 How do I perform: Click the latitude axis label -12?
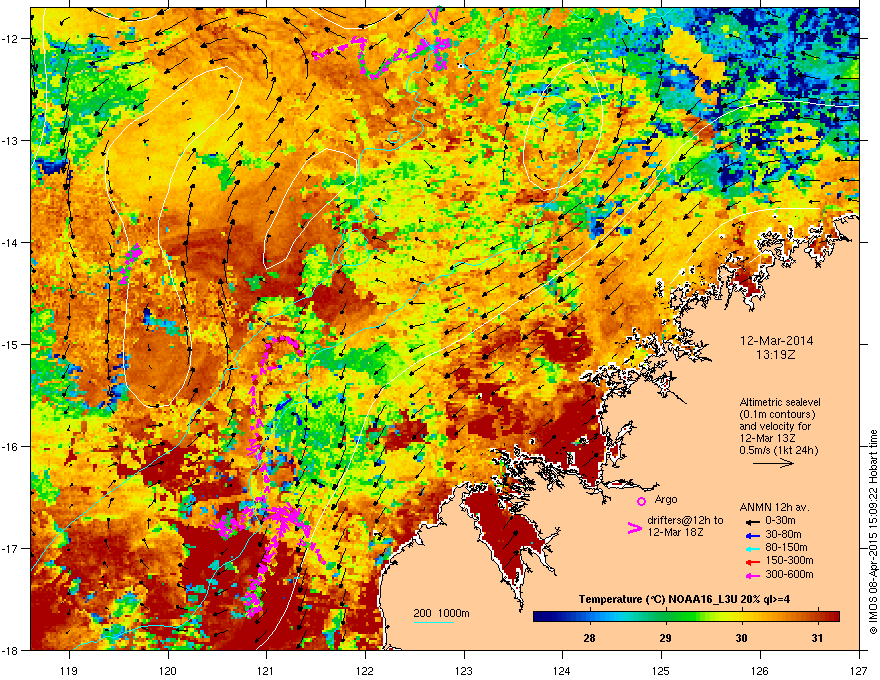click(x=11, y=39)
